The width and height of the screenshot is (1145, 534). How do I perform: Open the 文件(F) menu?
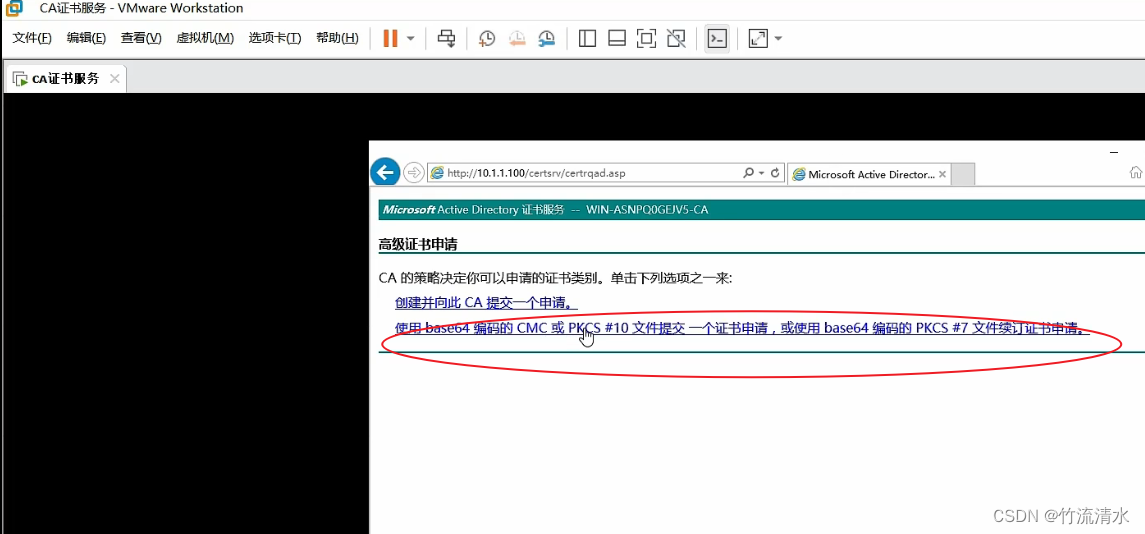click(32, 38)
